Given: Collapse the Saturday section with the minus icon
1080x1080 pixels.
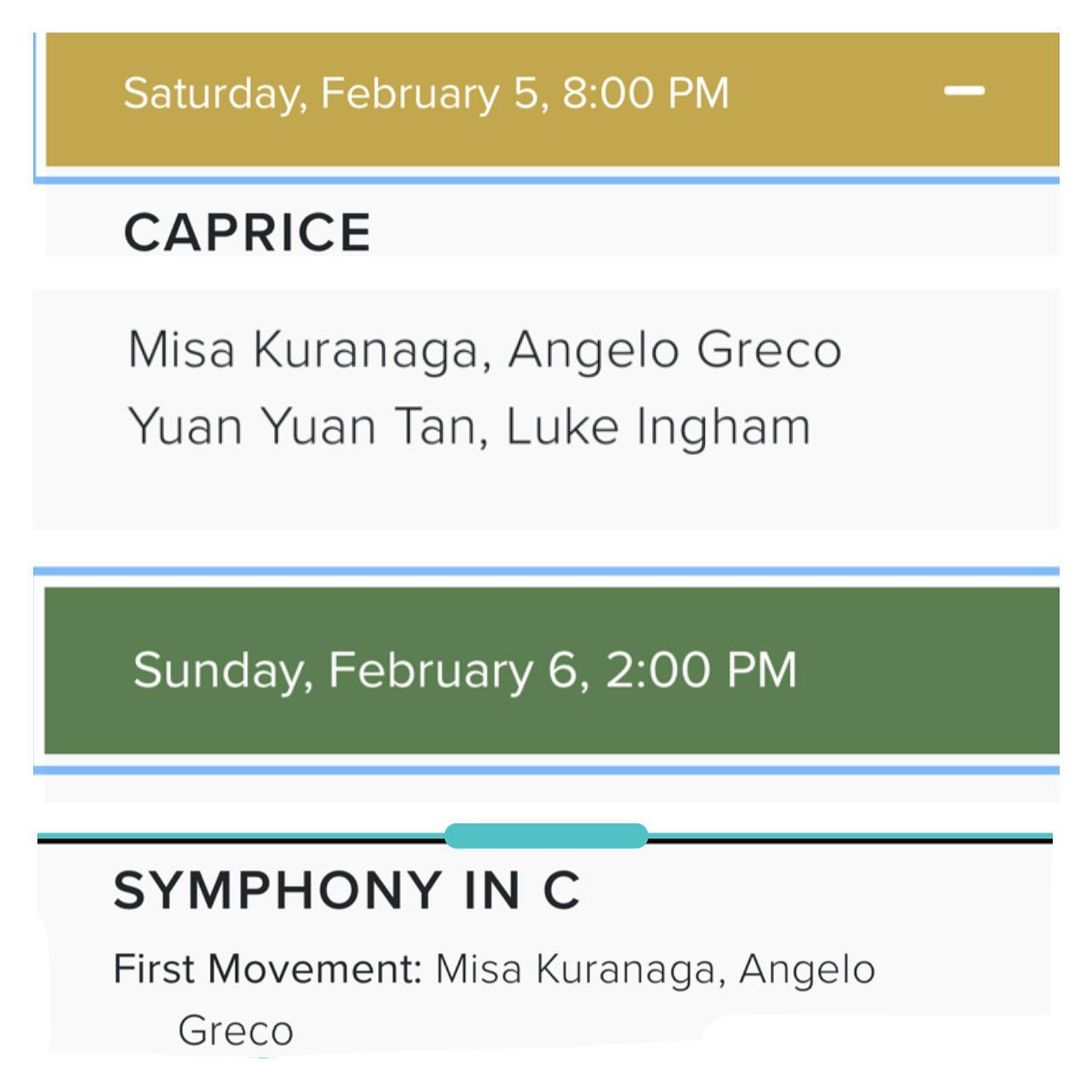Looking at the screenshot, I should (964, 91).
